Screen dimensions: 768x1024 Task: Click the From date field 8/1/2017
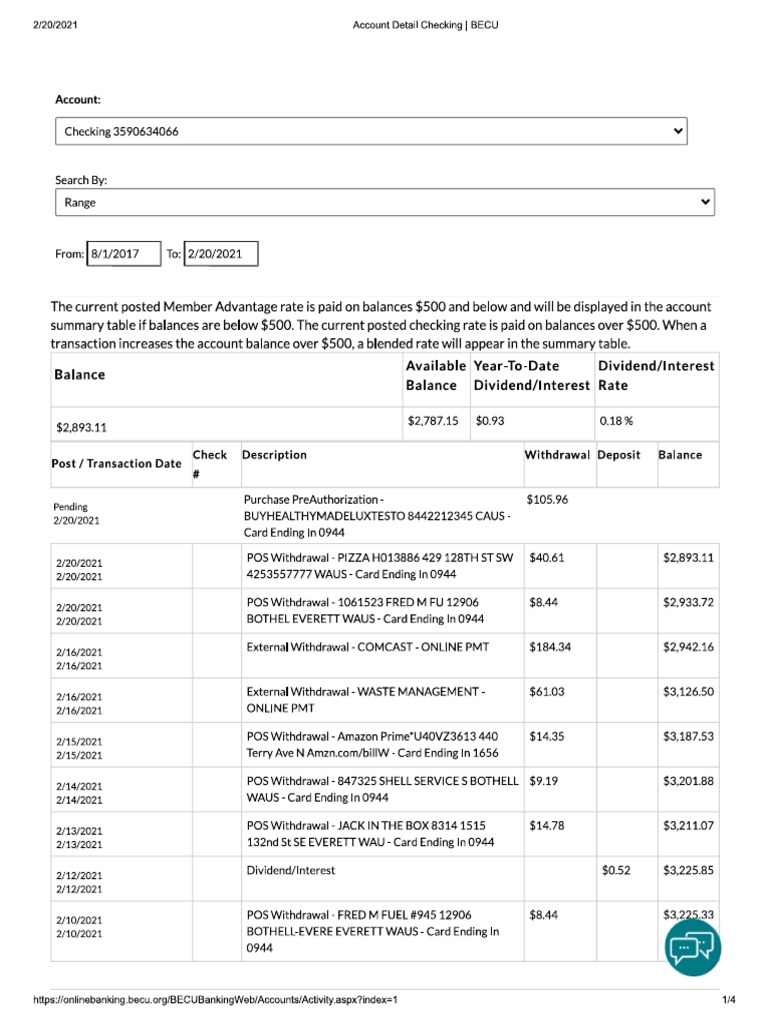pos(124,253)
